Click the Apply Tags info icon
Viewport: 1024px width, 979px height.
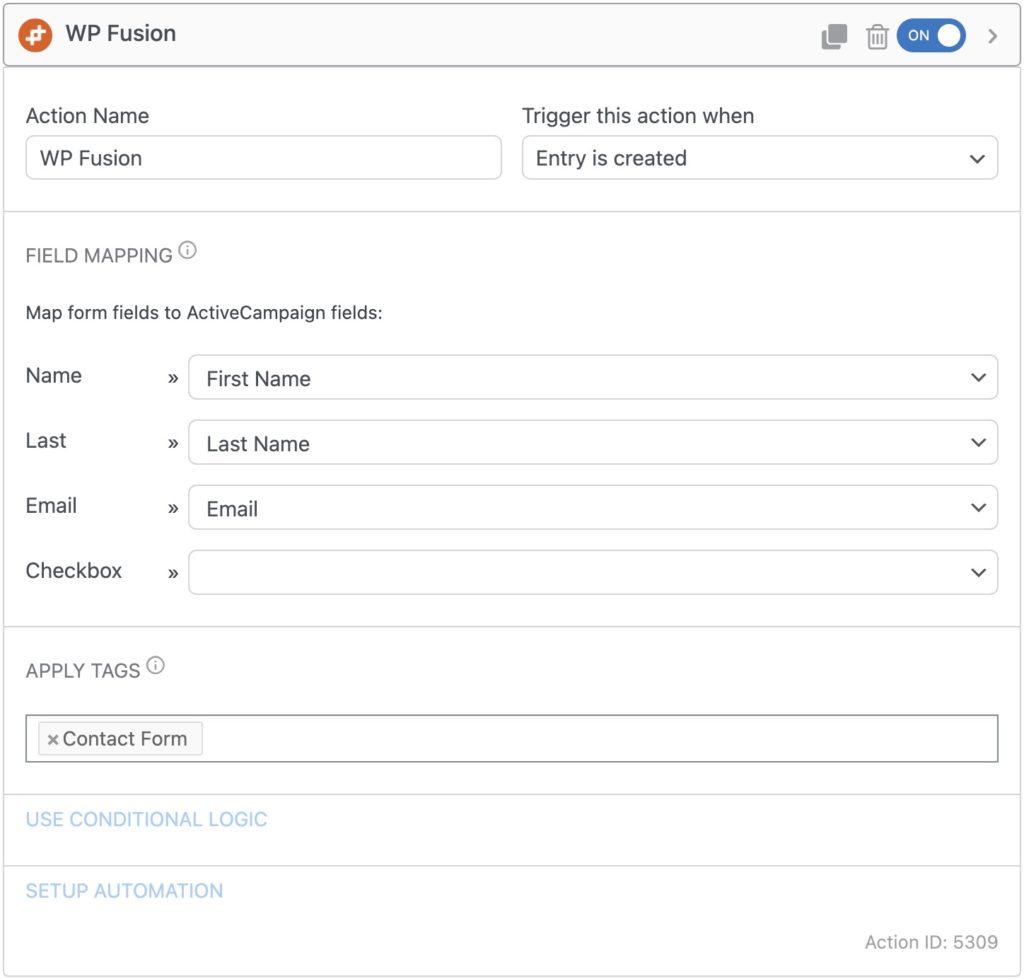(x=155, y=666)
